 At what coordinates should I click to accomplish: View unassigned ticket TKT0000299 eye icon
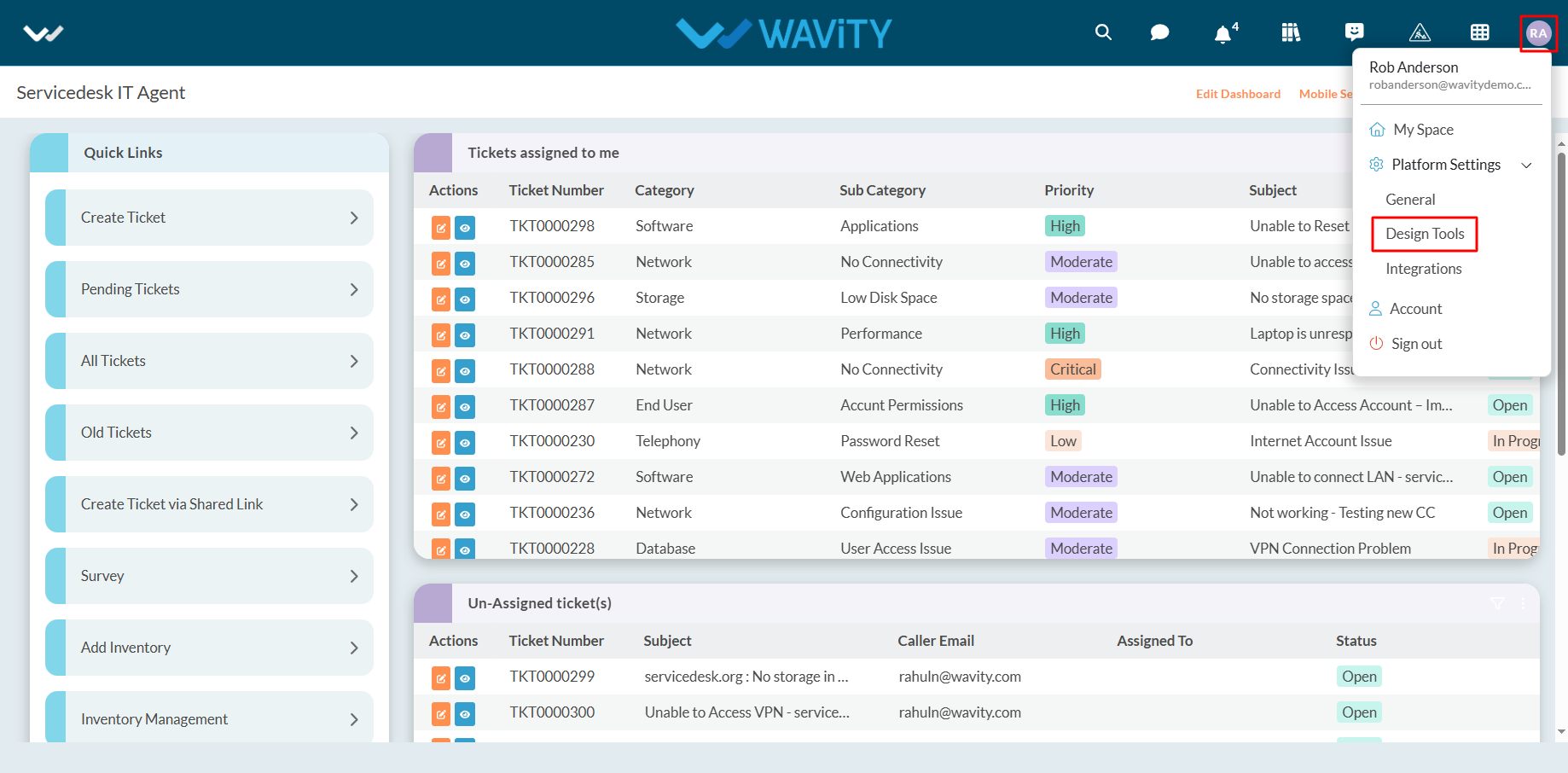[x=465, y=678]
